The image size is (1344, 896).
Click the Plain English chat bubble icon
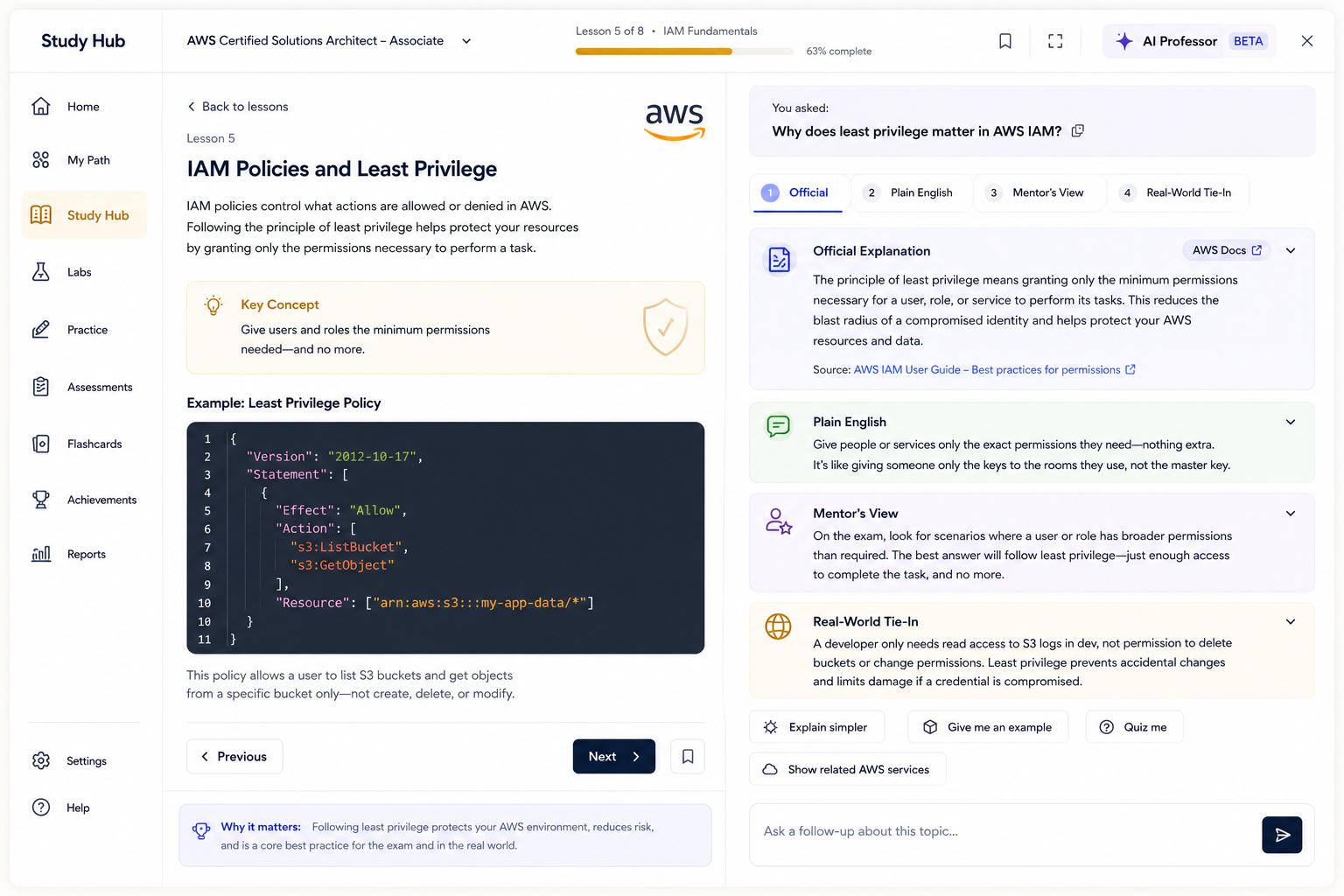point(778,426)
